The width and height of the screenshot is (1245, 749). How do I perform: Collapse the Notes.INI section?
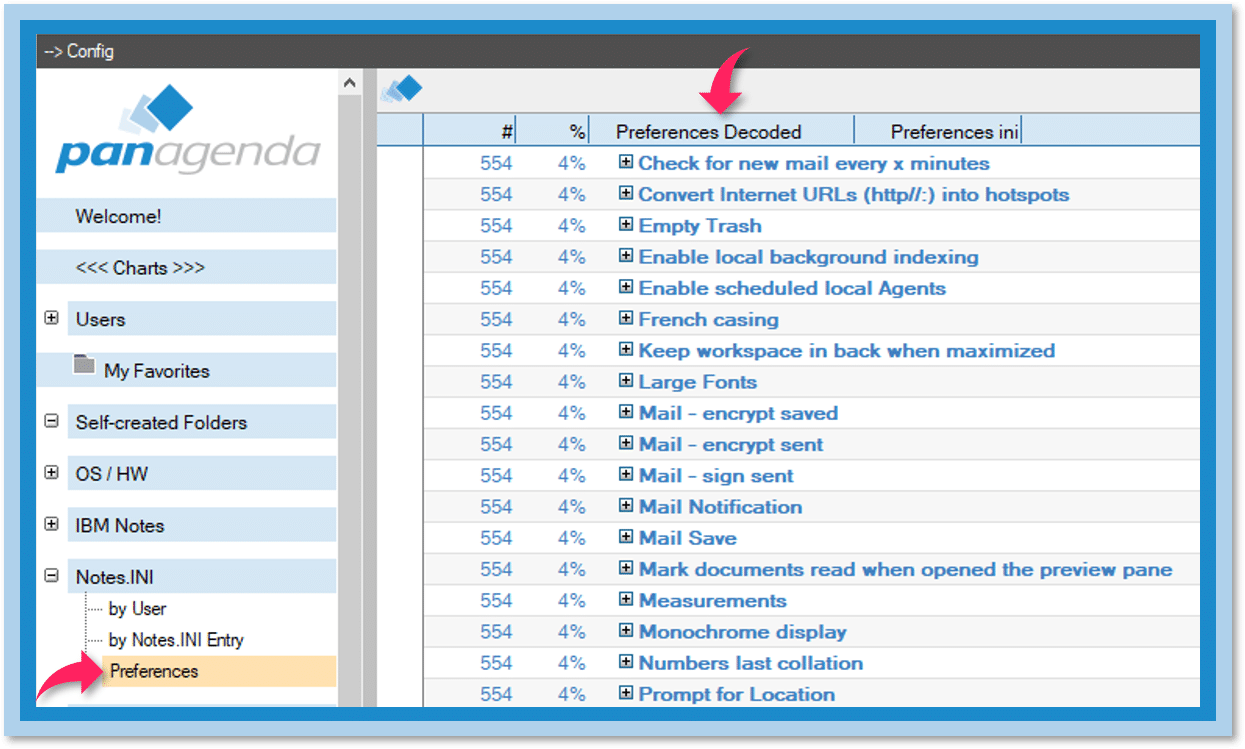pos(52,576)
